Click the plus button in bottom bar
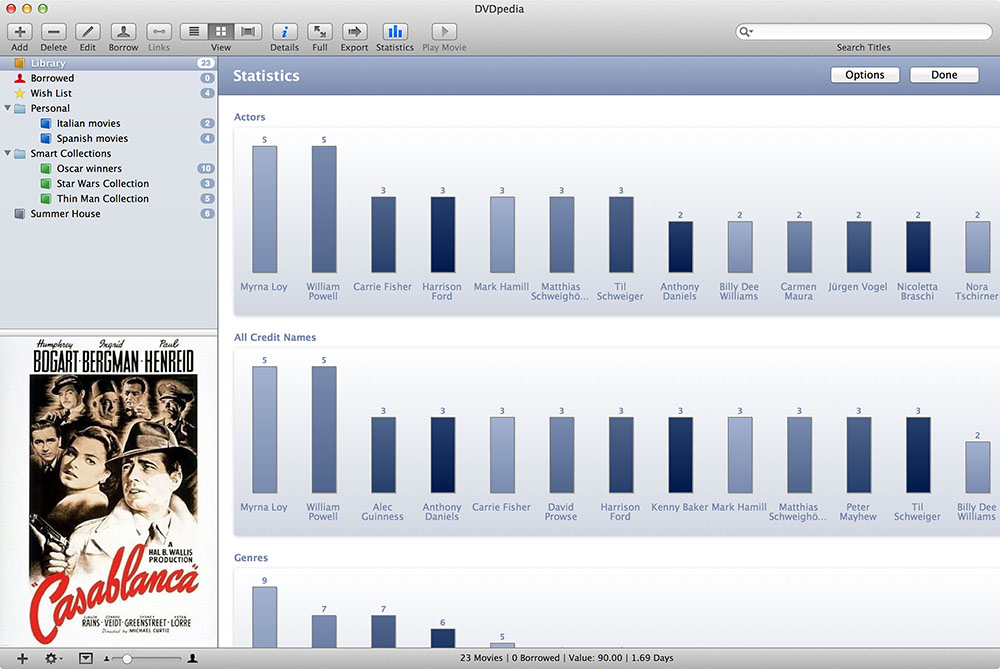Screen dimensions: 1000x669 tap(22, 658)
